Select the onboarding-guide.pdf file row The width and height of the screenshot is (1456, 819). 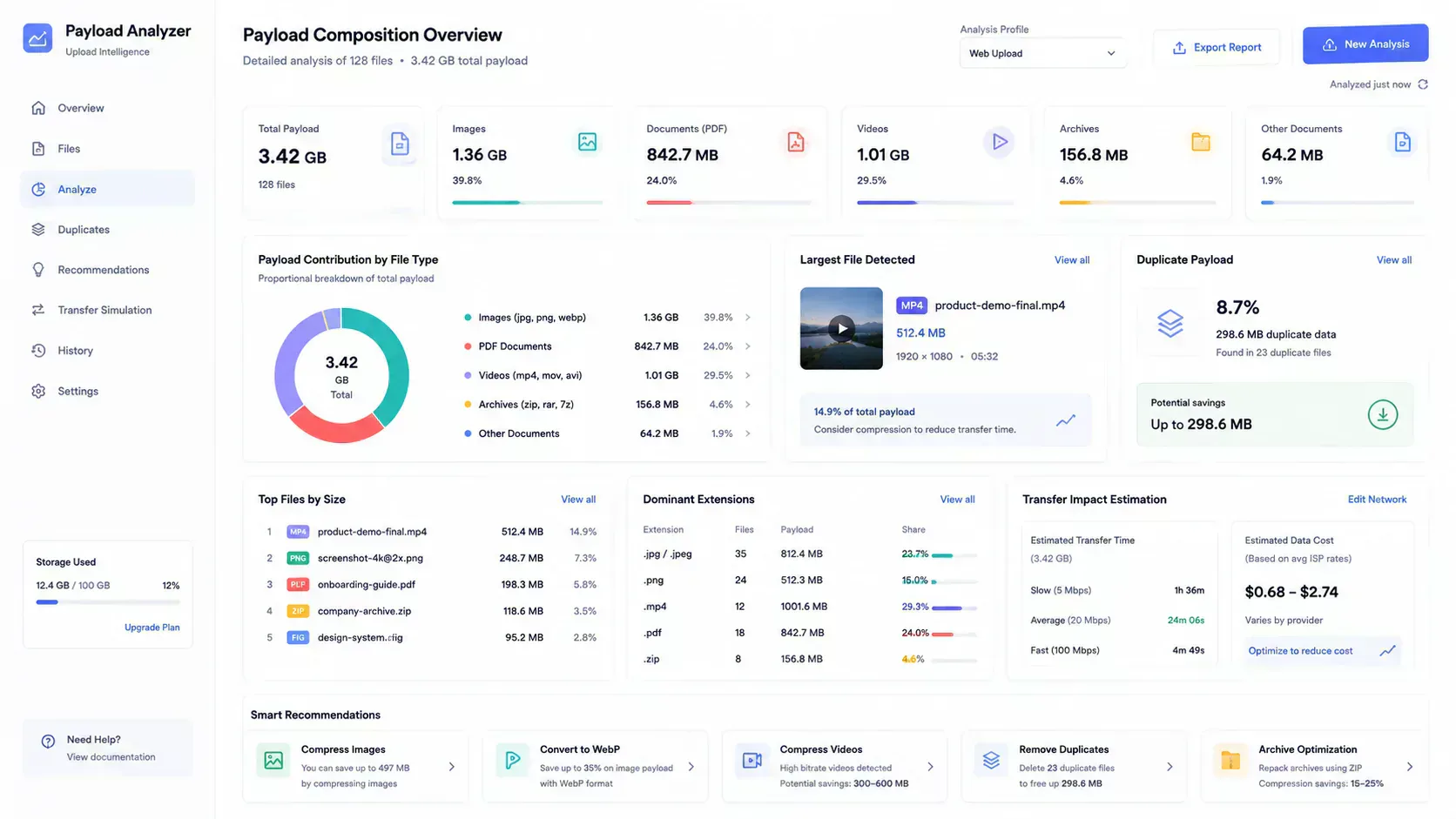(431, 585)
